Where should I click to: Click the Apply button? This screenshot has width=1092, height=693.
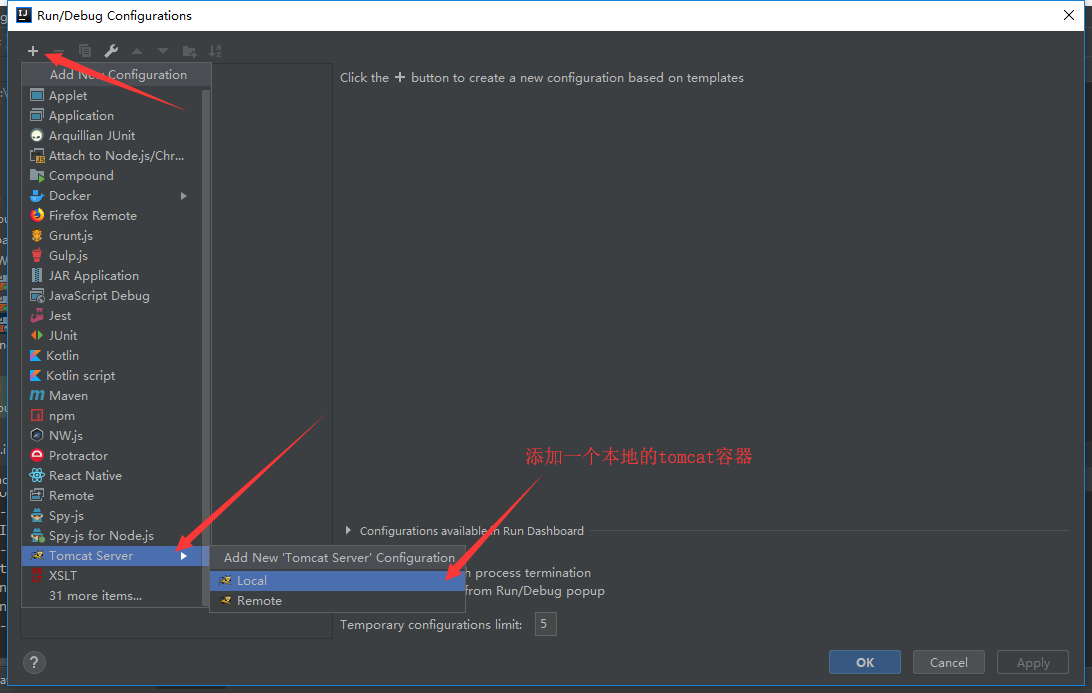[1033, 662]
